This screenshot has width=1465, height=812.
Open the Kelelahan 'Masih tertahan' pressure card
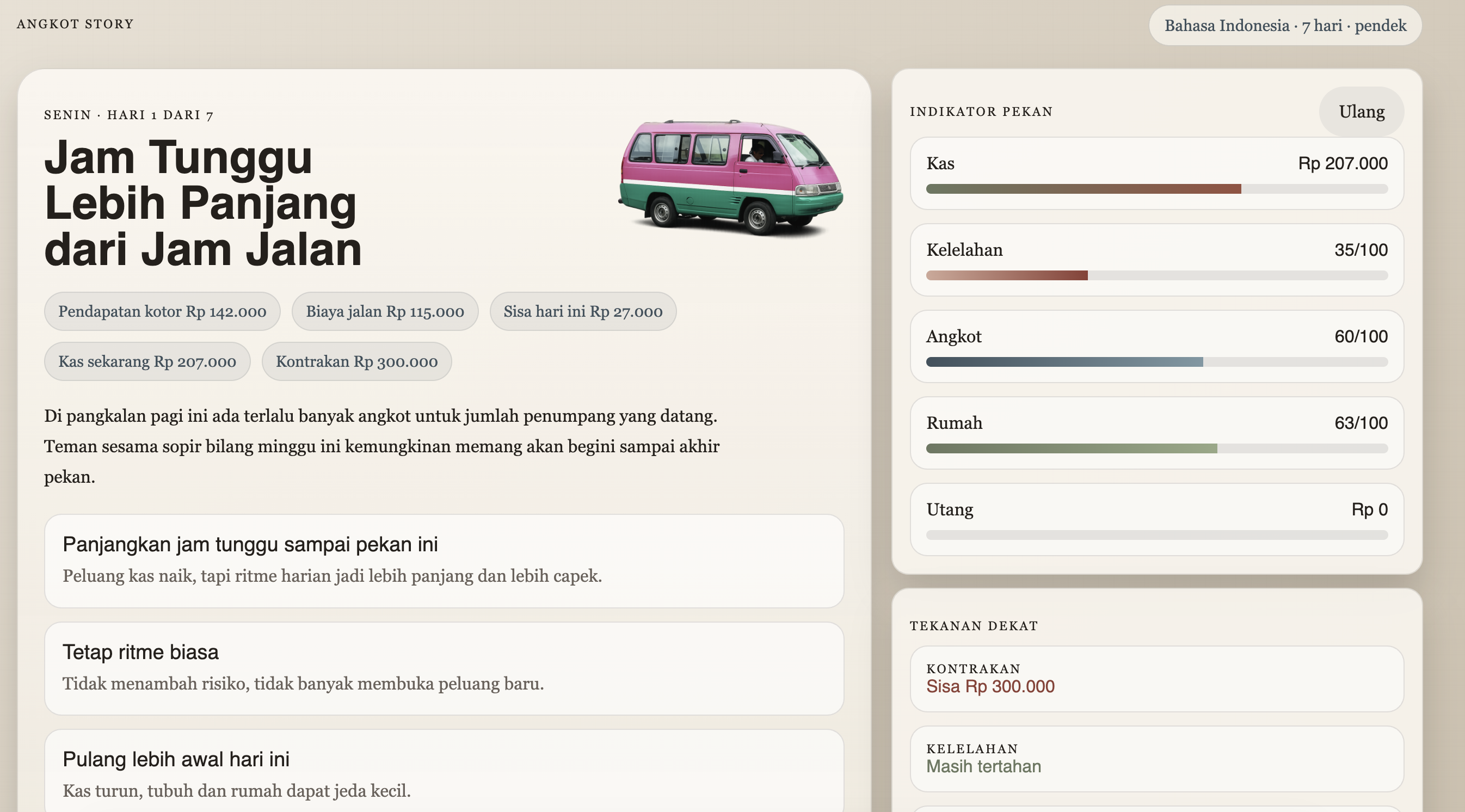(1156, 759)
